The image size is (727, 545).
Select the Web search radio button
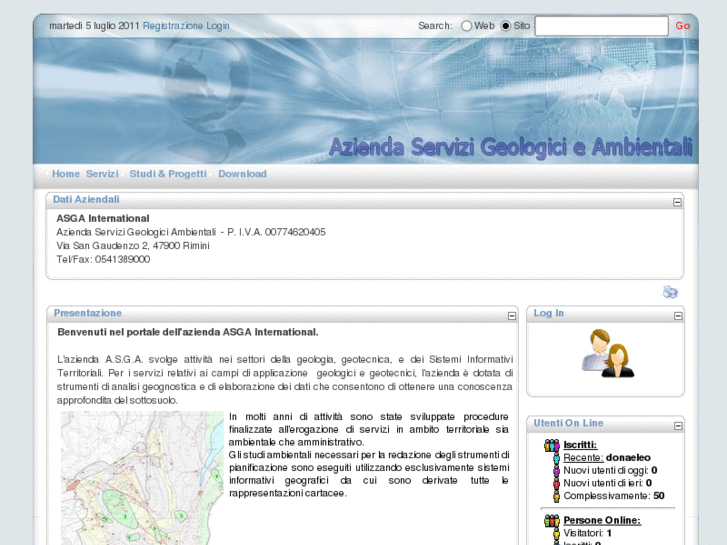pos(466,26)
